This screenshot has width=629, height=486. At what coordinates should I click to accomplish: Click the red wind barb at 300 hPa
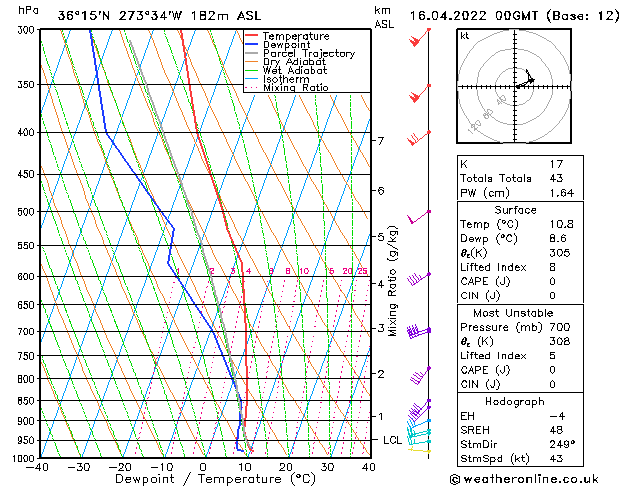click(420, 37)
